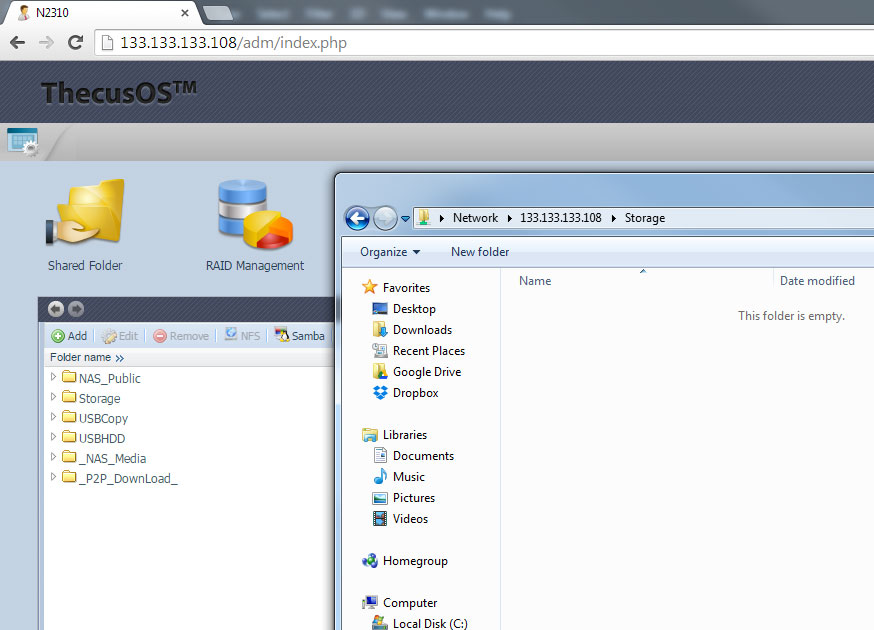The image size is (874, 630).
Task: Select the N2310 browser tab
Action: point(101,12)
